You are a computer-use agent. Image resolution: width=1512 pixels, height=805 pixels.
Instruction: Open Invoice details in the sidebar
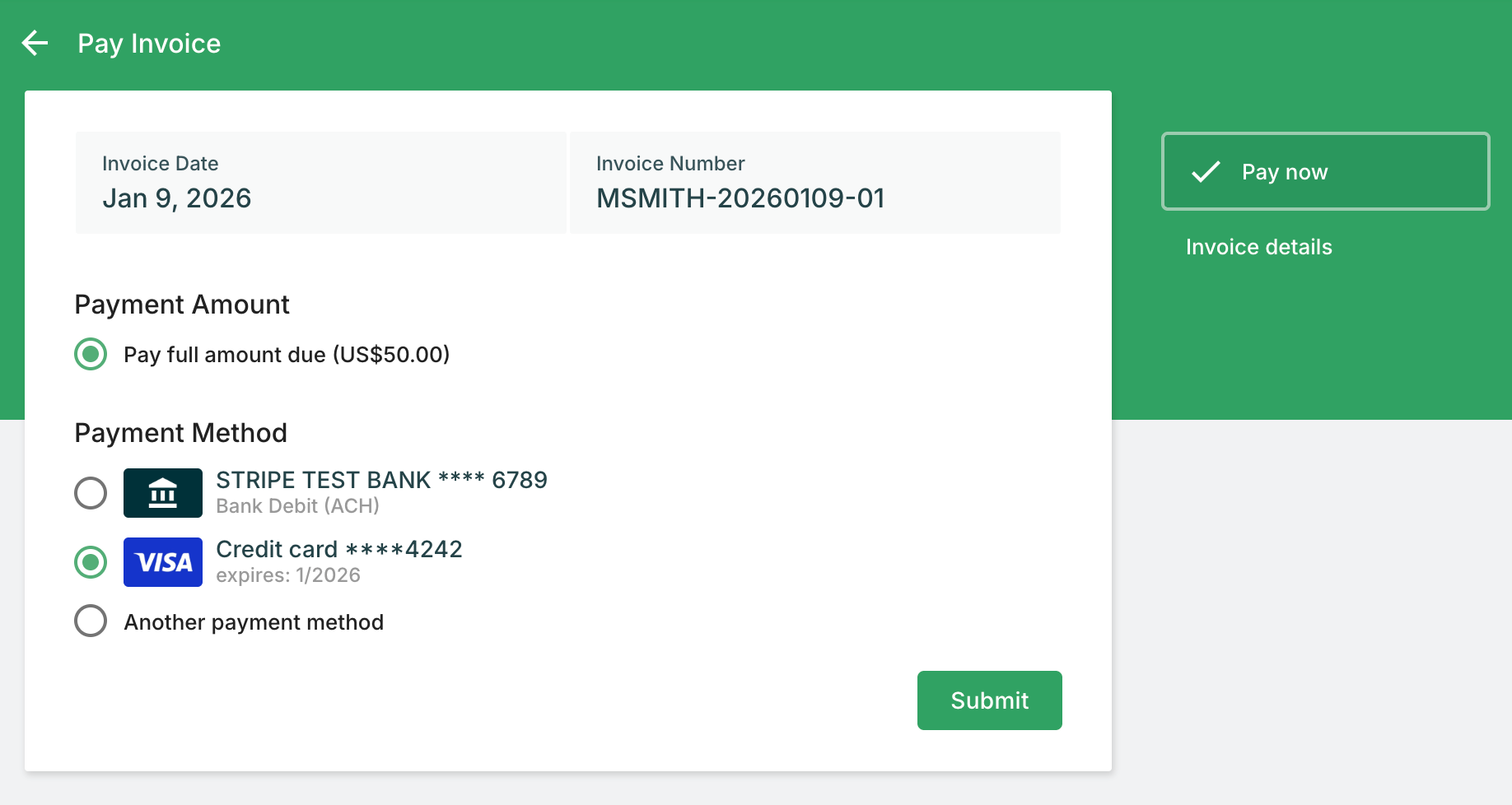(1258, 247)
